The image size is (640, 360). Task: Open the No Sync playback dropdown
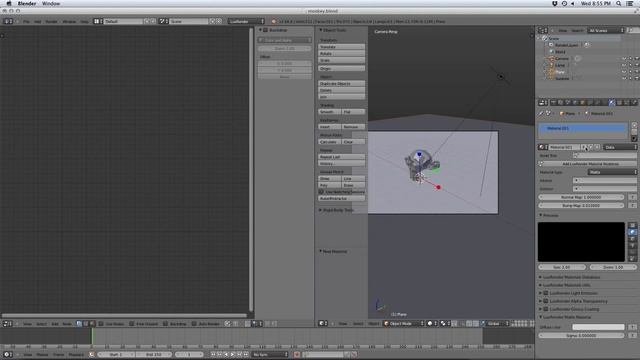coord(270,354)
